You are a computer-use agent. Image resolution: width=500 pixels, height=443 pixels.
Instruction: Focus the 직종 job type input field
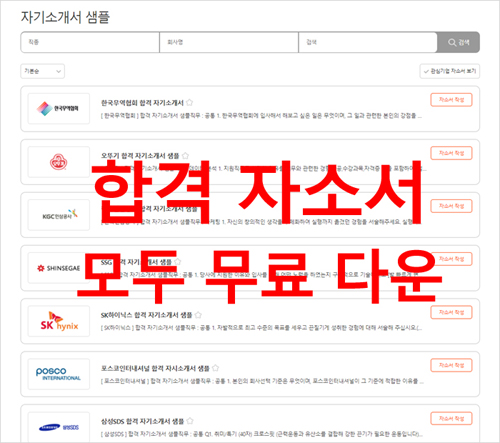tap(90, 42)
